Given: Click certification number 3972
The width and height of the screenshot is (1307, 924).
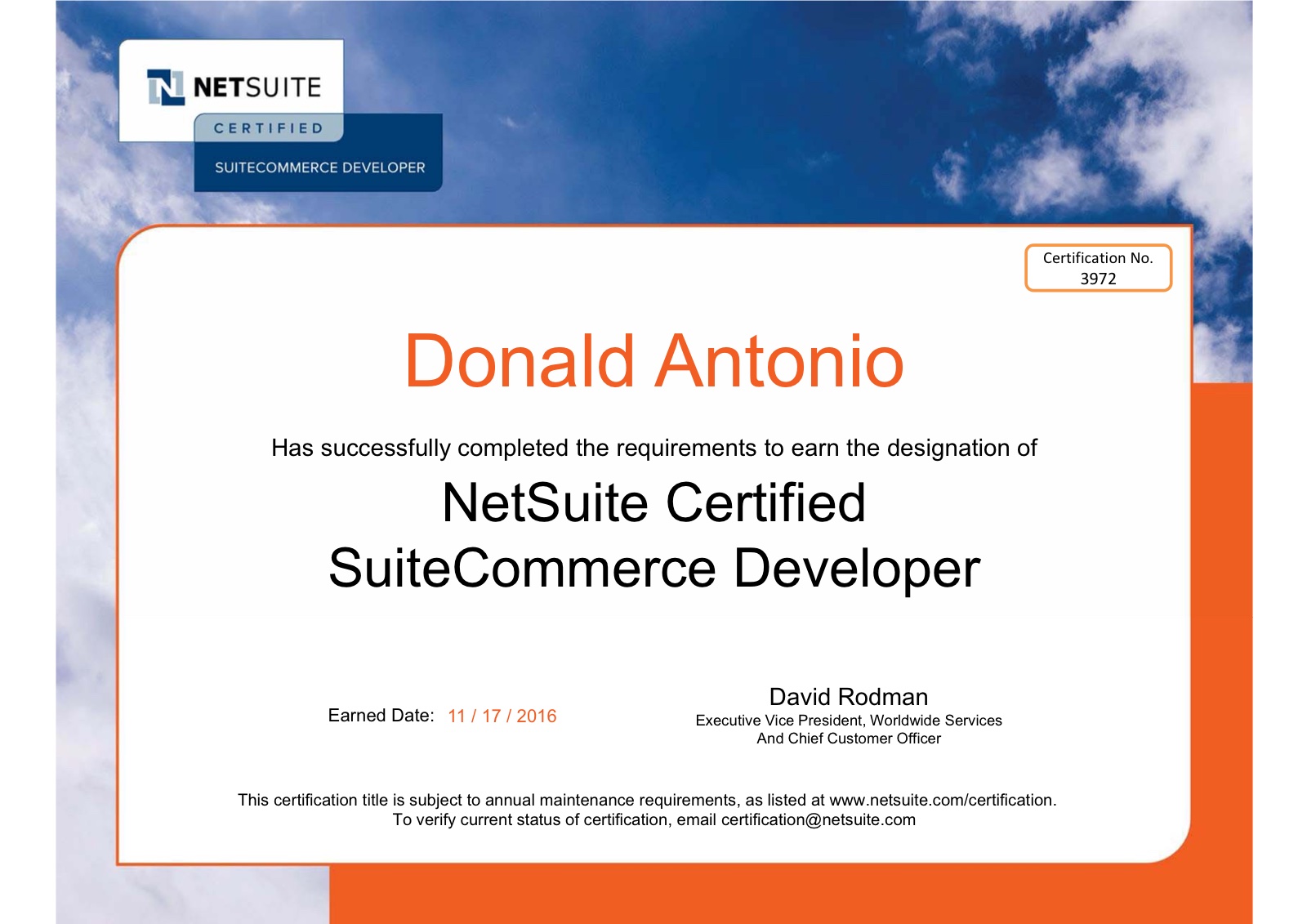Looking at the screenshot, I should pos(1098,279).
